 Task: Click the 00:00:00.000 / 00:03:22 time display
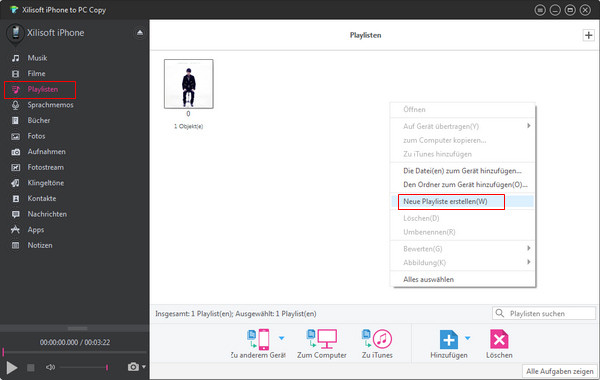pyautogui.click(x=75, y=342)
